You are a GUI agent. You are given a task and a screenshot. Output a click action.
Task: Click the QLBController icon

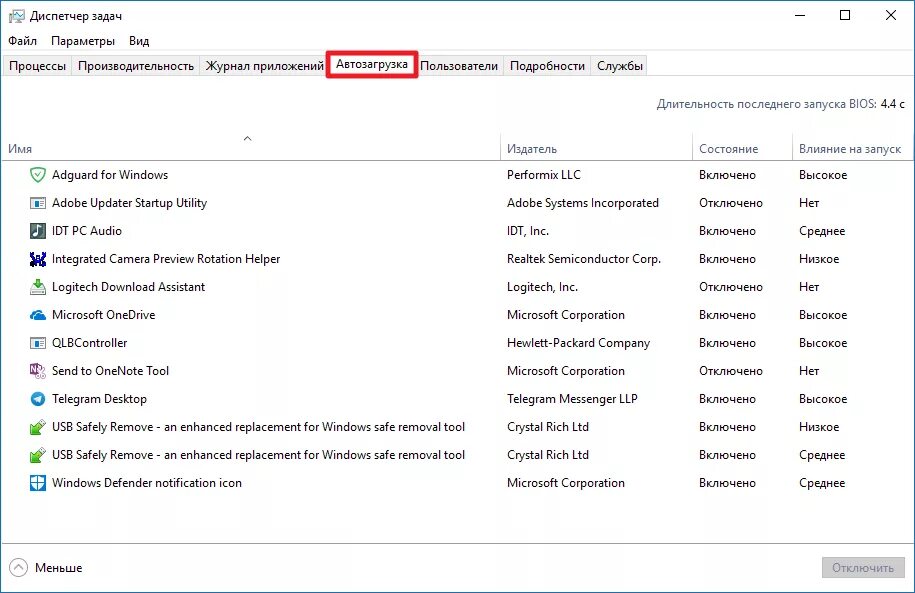point(38,343)
